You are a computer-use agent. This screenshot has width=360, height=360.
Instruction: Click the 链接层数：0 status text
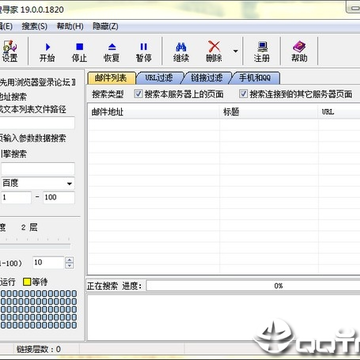tap(39, 349)
